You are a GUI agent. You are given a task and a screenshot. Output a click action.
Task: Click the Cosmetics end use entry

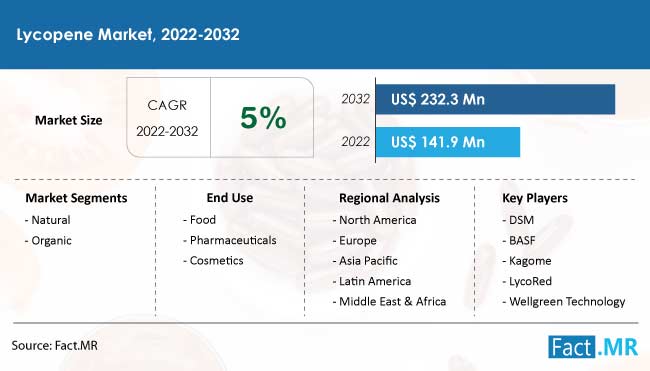213,261
